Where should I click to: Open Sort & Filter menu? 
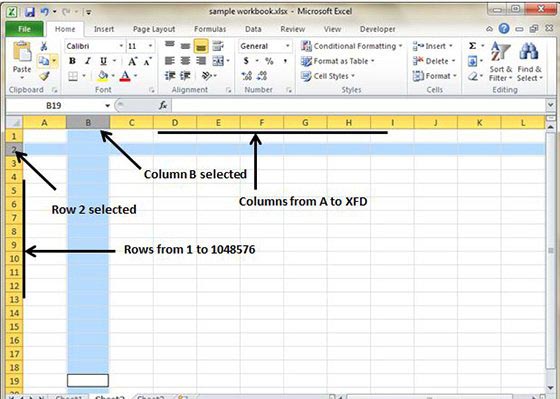pyautogui.click(x=500, y=62)
